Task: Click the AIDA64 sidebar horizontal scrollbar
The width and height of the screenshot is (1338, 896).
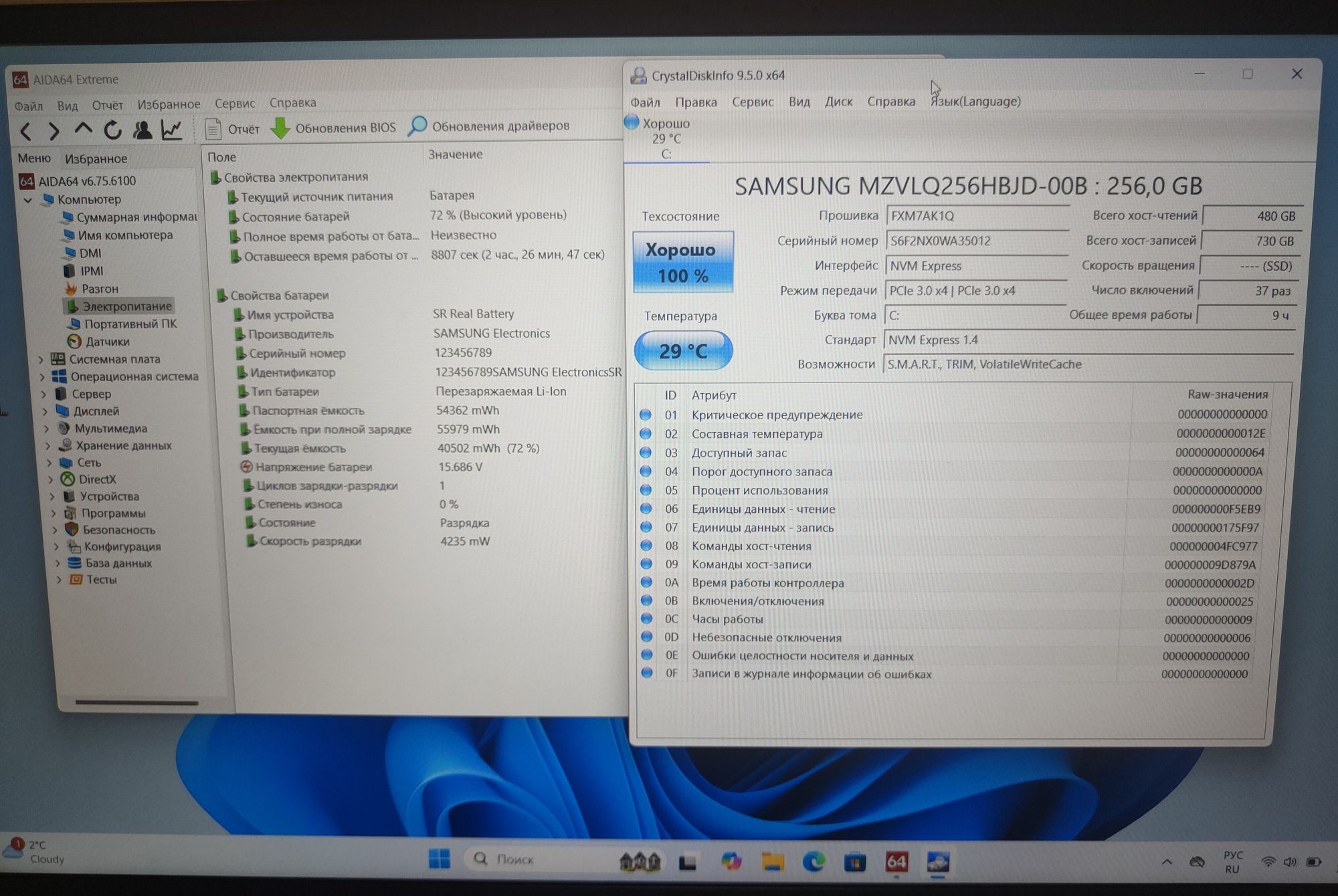Action: tap(136, 703)
